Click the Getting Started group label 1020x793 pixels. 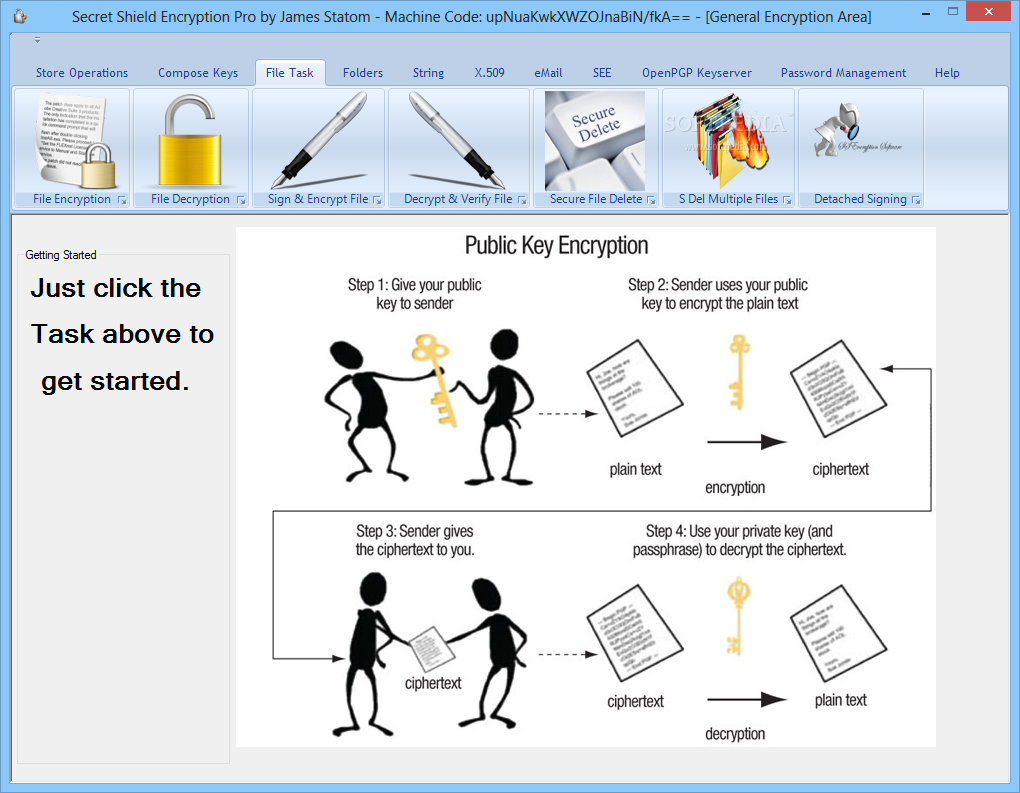pyautogui.click(x=60, y=255)
